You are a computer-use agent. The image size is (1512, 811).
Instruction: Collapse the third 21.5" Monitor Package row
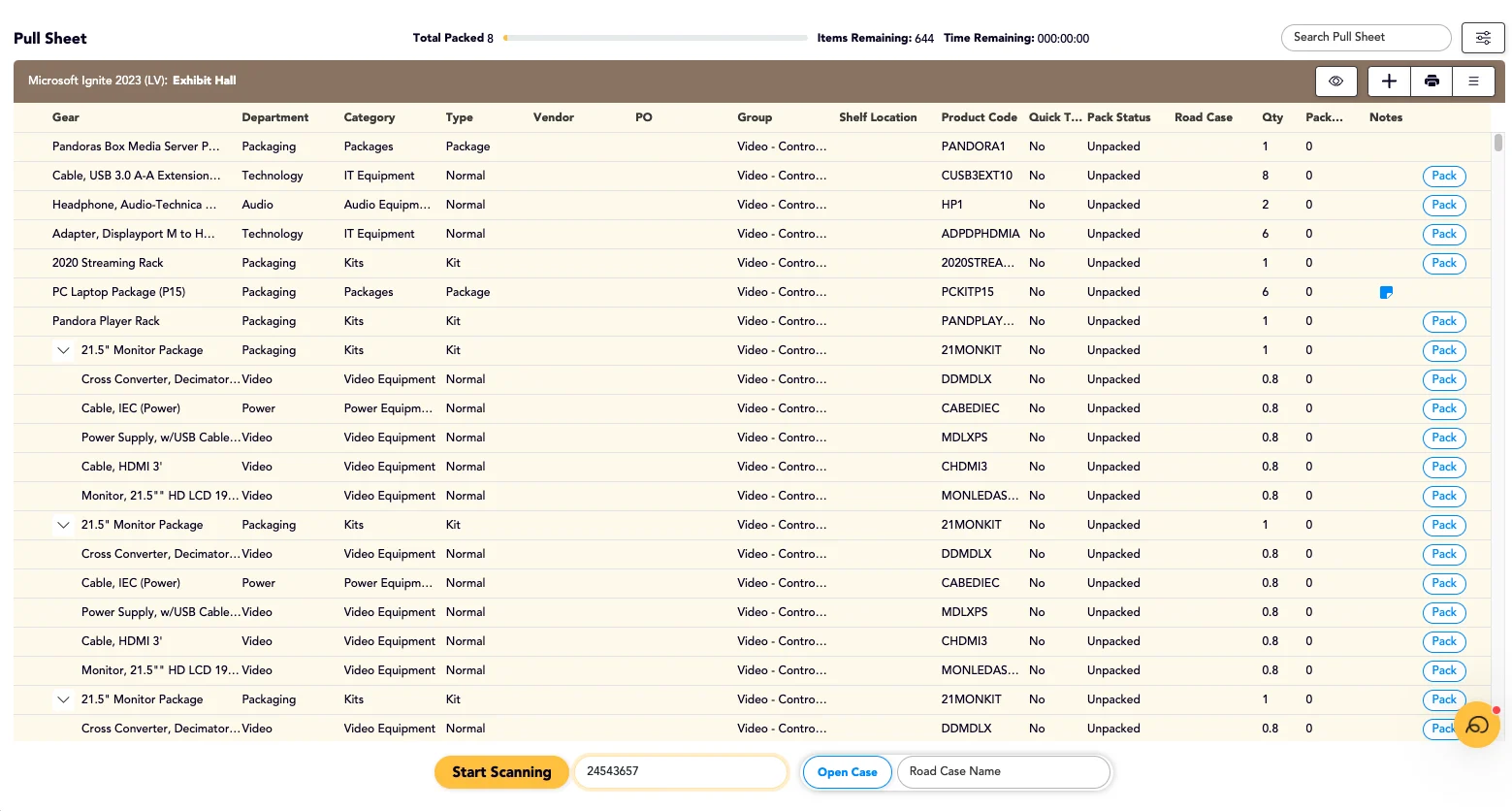click(x=63, y=699)
